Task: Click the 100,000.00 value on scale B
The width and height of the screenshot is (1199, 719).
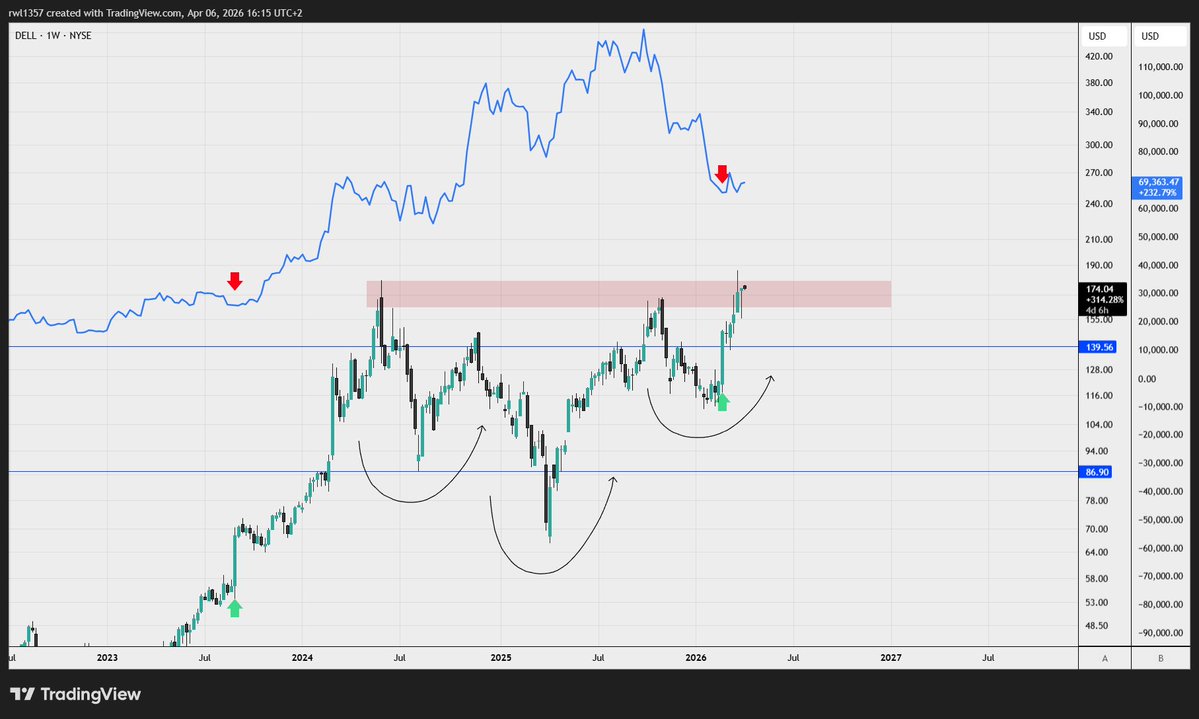Action: click(1160, 96)
